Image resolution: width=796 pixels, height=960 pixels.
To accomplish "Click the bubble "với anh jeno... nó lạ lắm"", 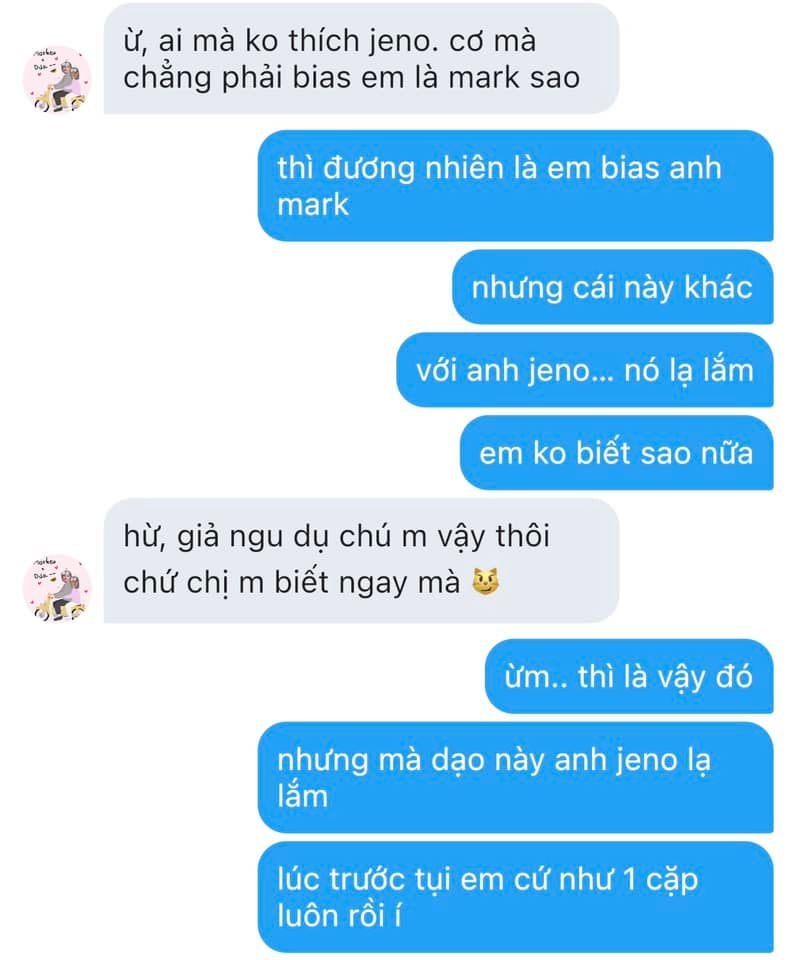I will [585, 370].
